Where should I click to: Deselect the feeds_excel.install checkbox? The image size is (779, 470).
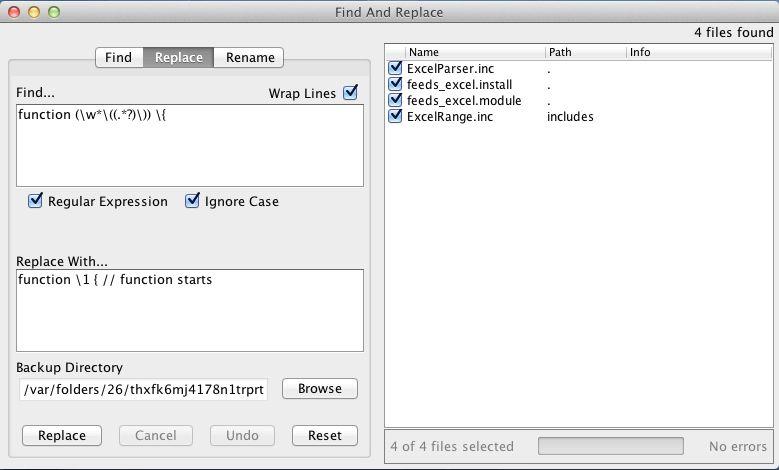click(x=395, y=85)
